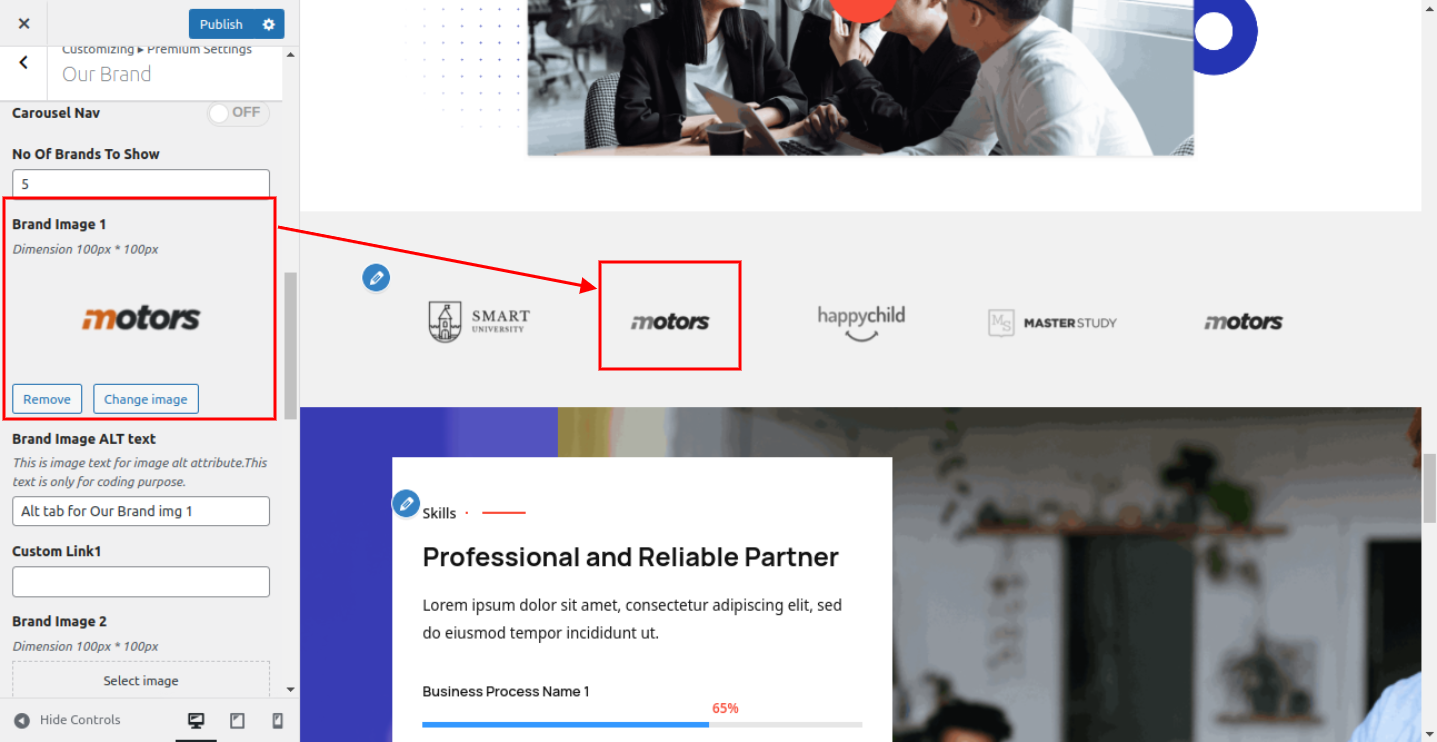
Task: Click the sidebar scroll down arrow
Action: (x=290, y=689)
